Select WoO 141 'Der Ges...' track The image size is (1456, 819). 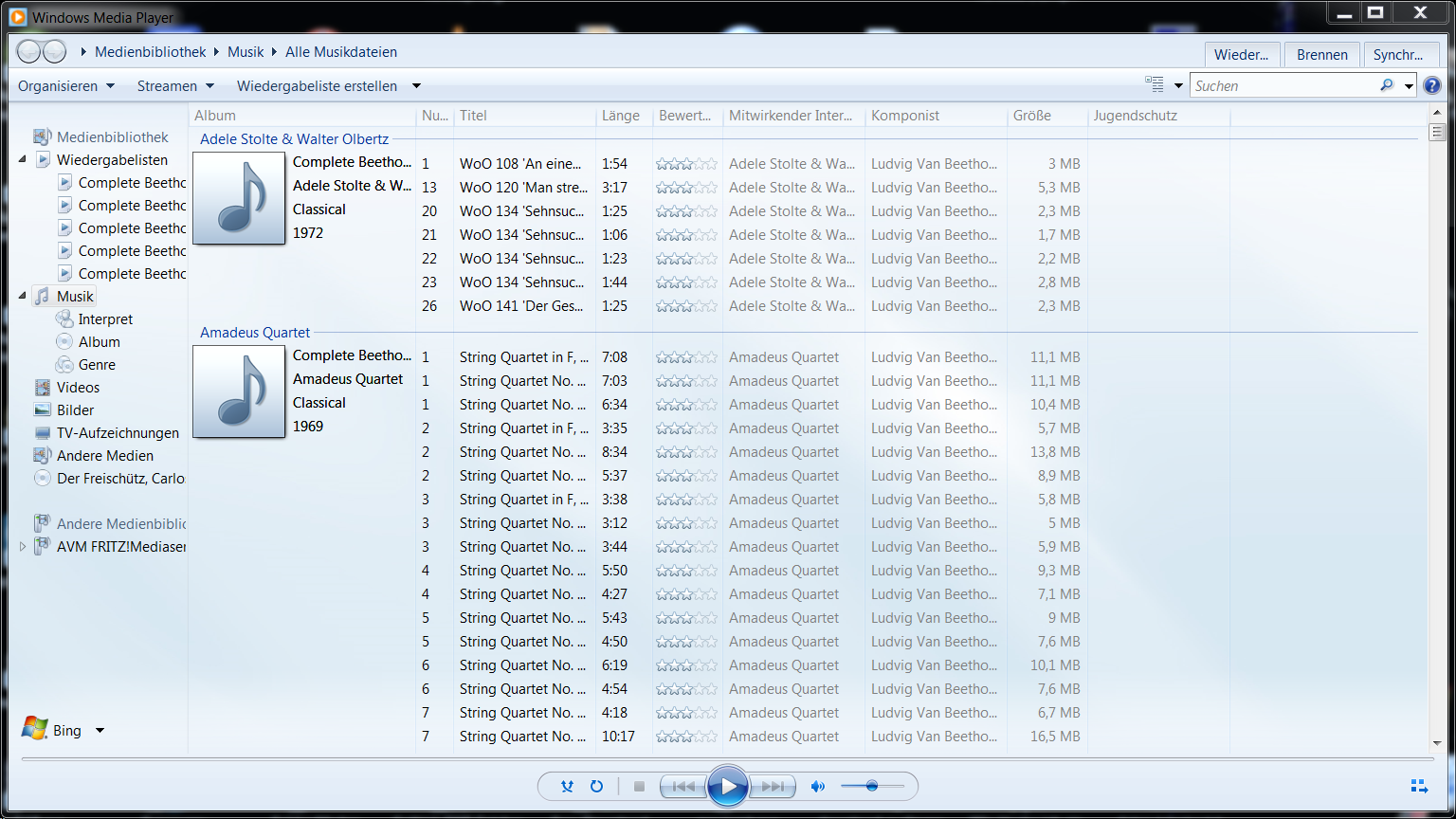pos(521,306)
